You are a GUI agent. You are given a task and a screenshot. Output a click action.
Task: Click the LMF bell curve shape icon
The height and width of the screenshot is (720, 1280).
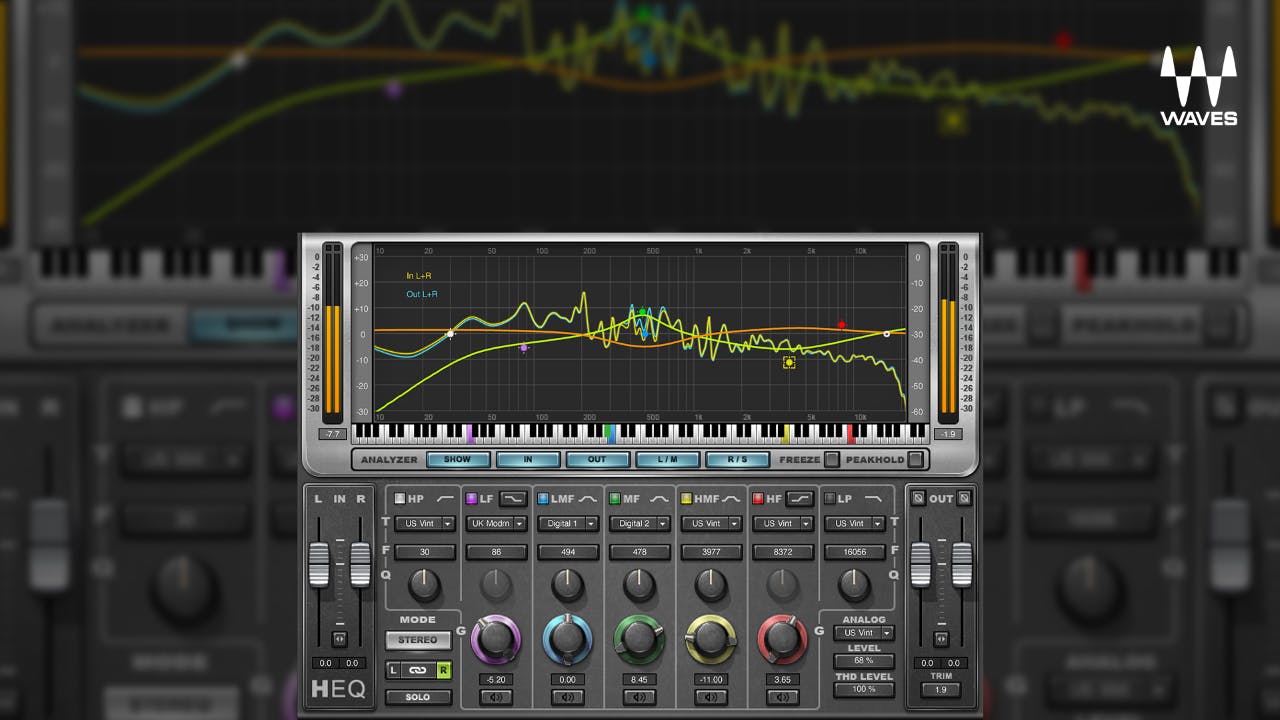pyautogui.click(x=588, y=498)
